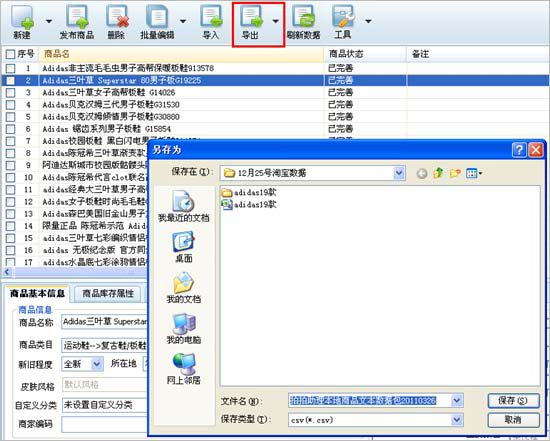Toggle the select-all checkbox beside 序号

(11, 54)
